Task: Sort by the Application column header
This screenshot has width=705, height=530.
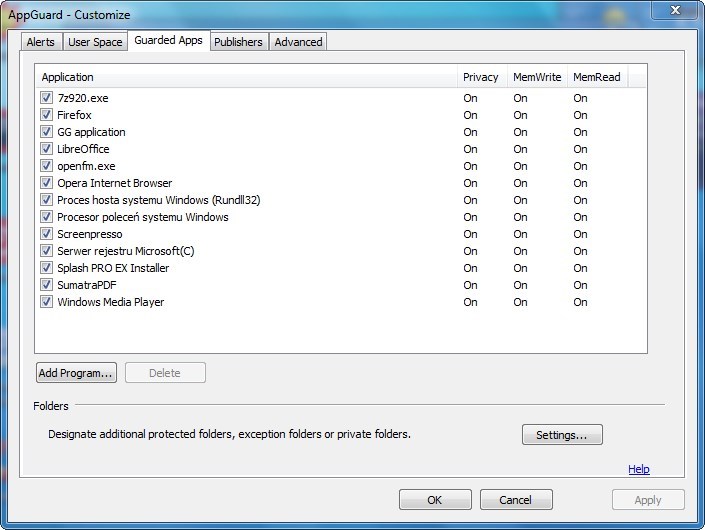Action: click(x=246, y=77)
